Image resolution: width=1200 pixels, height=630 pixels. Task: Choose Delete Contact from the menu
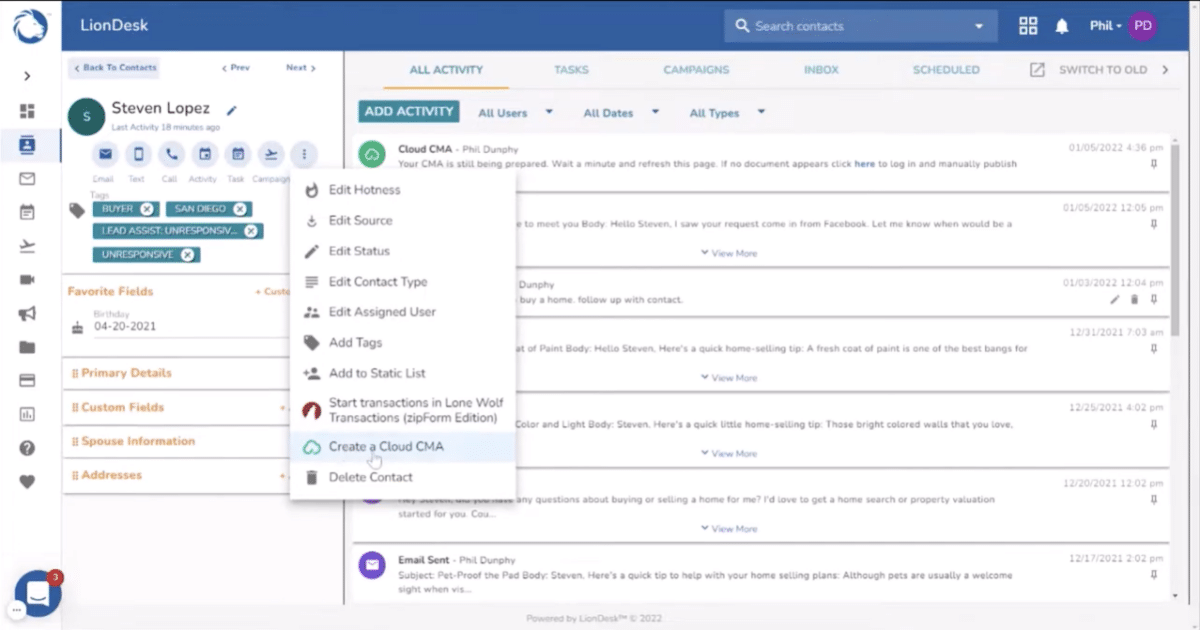coord(402,477)
